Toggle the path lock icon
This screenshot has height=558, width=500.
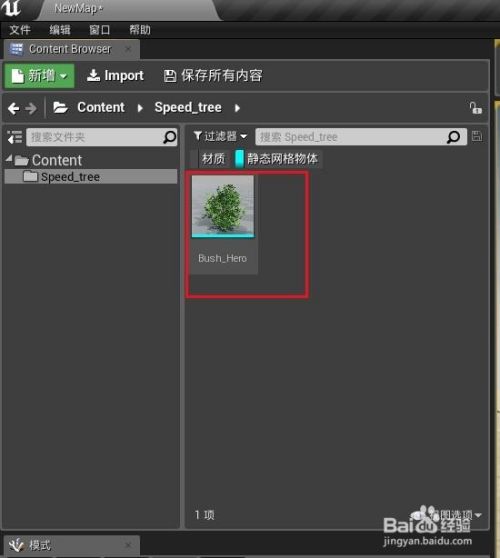(x=475, y=108)
